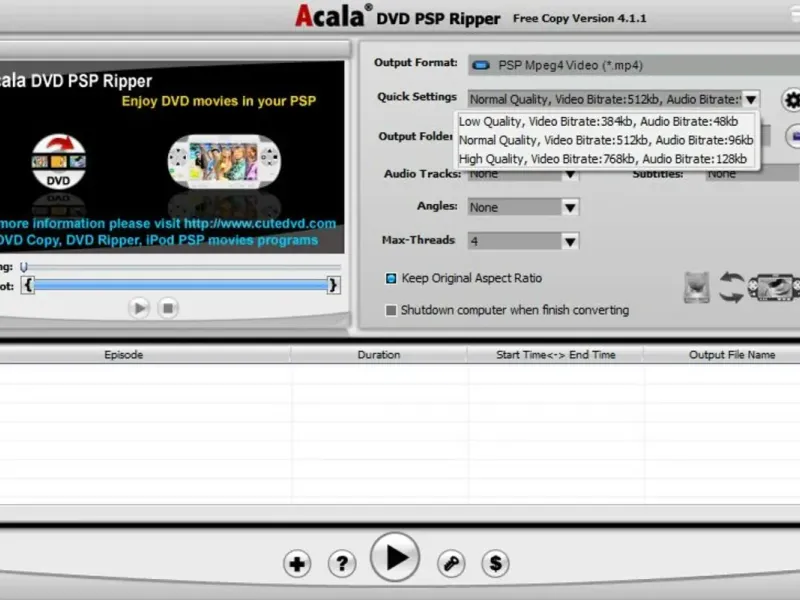Viewport: 800px width, 600px height.
Task: Start ripping with the large play button
Action: pyautogui.click(x=395, y=557)
